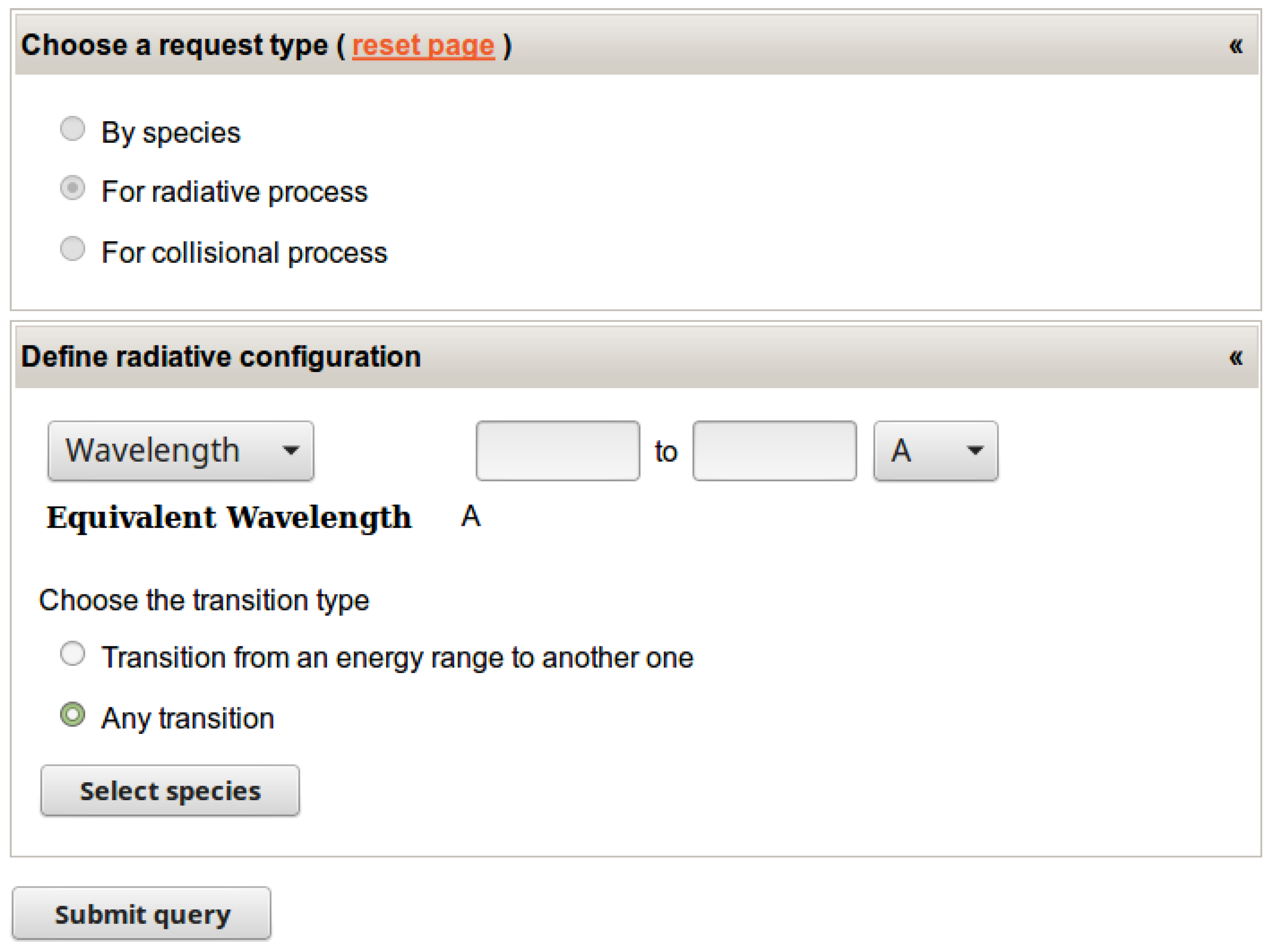Click the range start input field
The width and height of the screenshot is (1272, 952).
[557, 451]
